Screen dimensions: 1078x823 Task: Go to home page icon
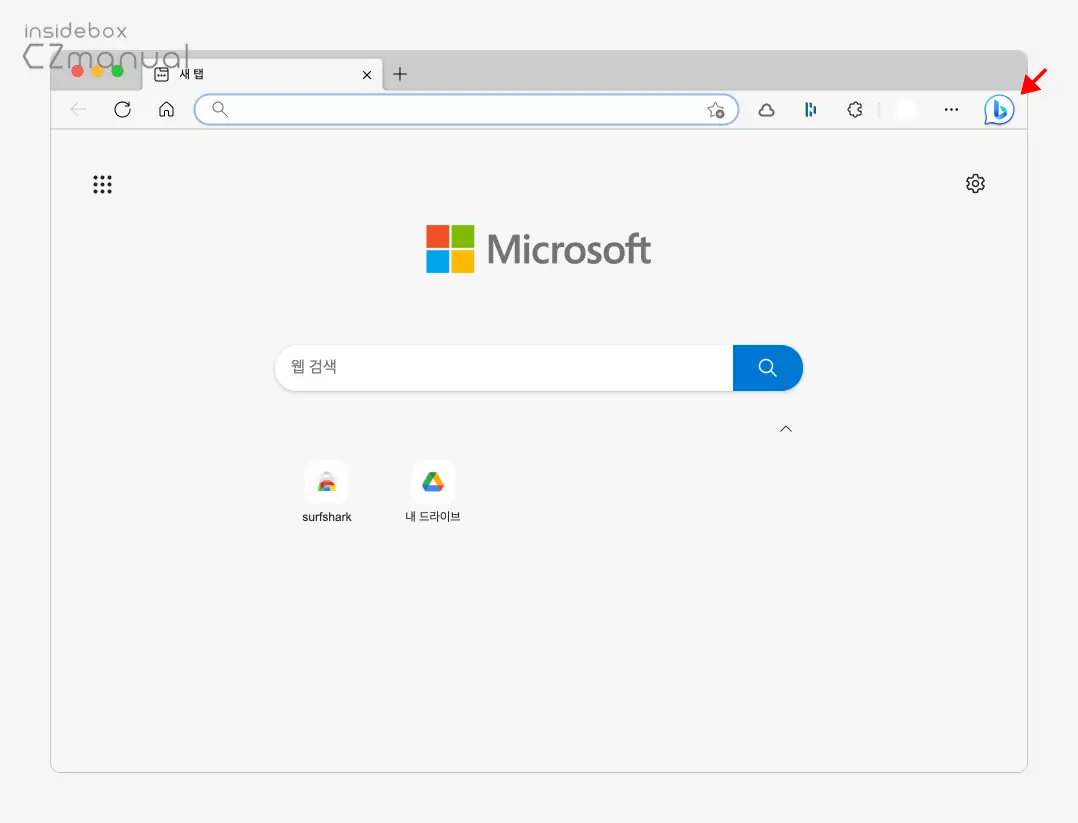pyautogui.click(x=166, y=109)
